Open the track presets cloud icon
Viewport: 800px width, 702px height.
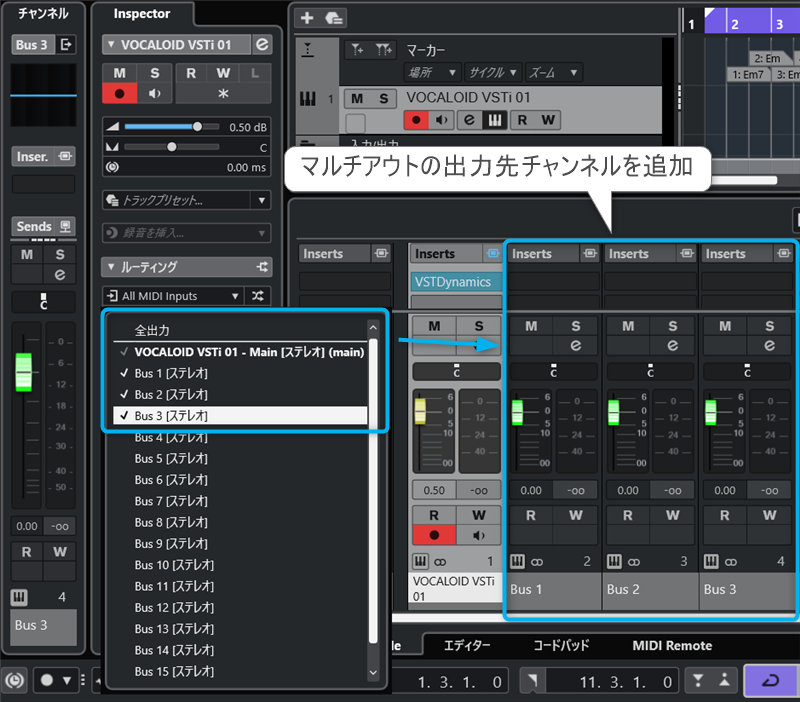click(334, 18)
